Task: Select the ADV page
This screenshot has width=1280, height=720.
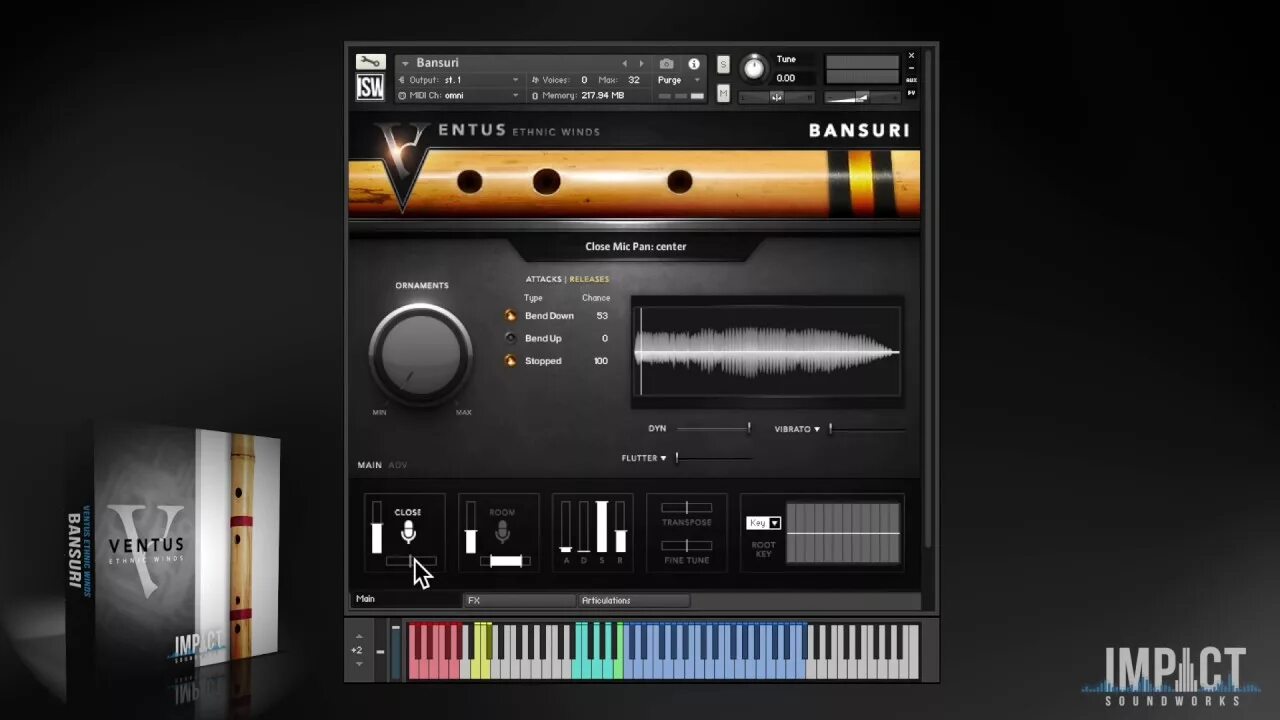Action: [x=398, y=465]
